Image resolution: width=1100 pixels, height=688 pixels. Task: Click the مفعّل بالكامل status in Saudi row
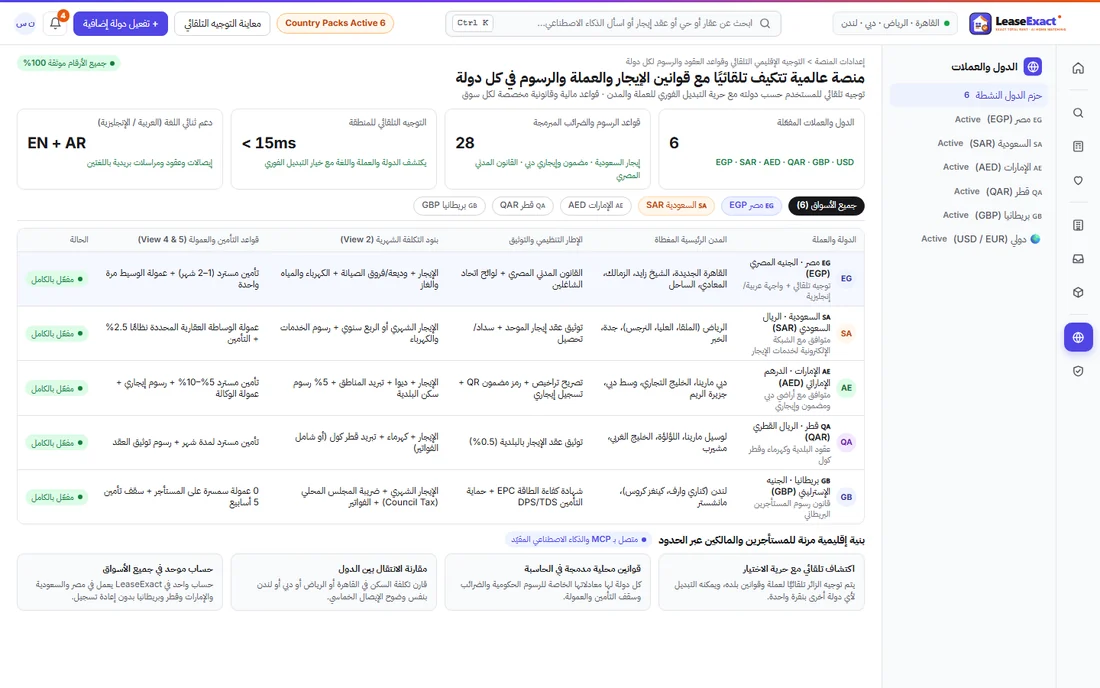pos(56,334)
